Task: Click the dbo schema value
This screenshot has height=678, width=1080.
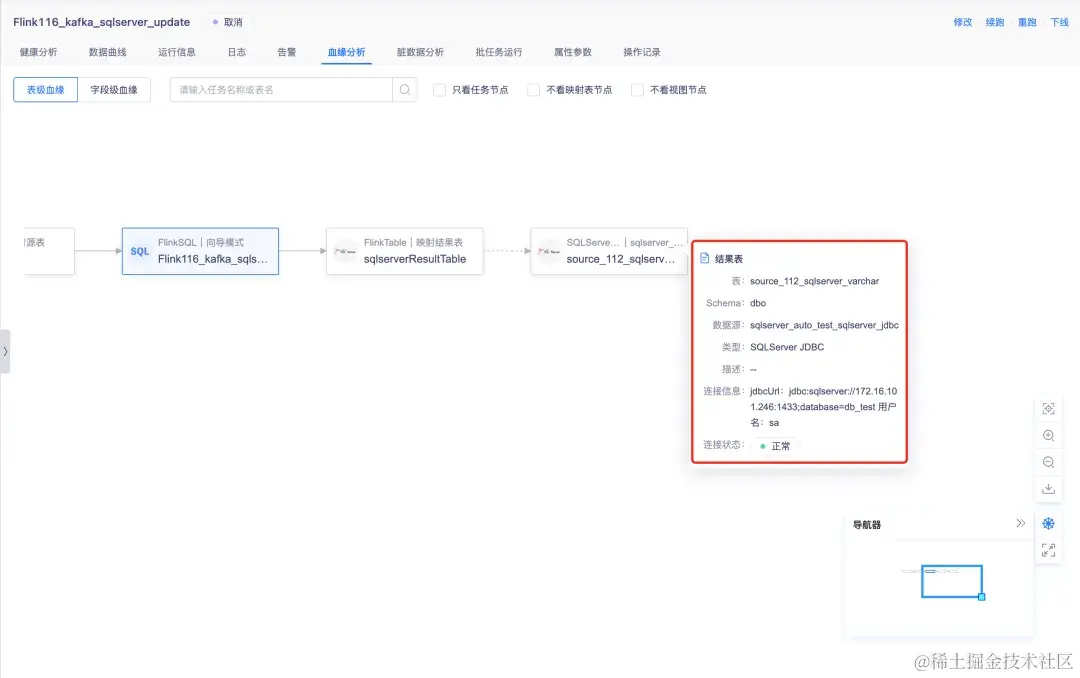Action: tap(758, 303)
